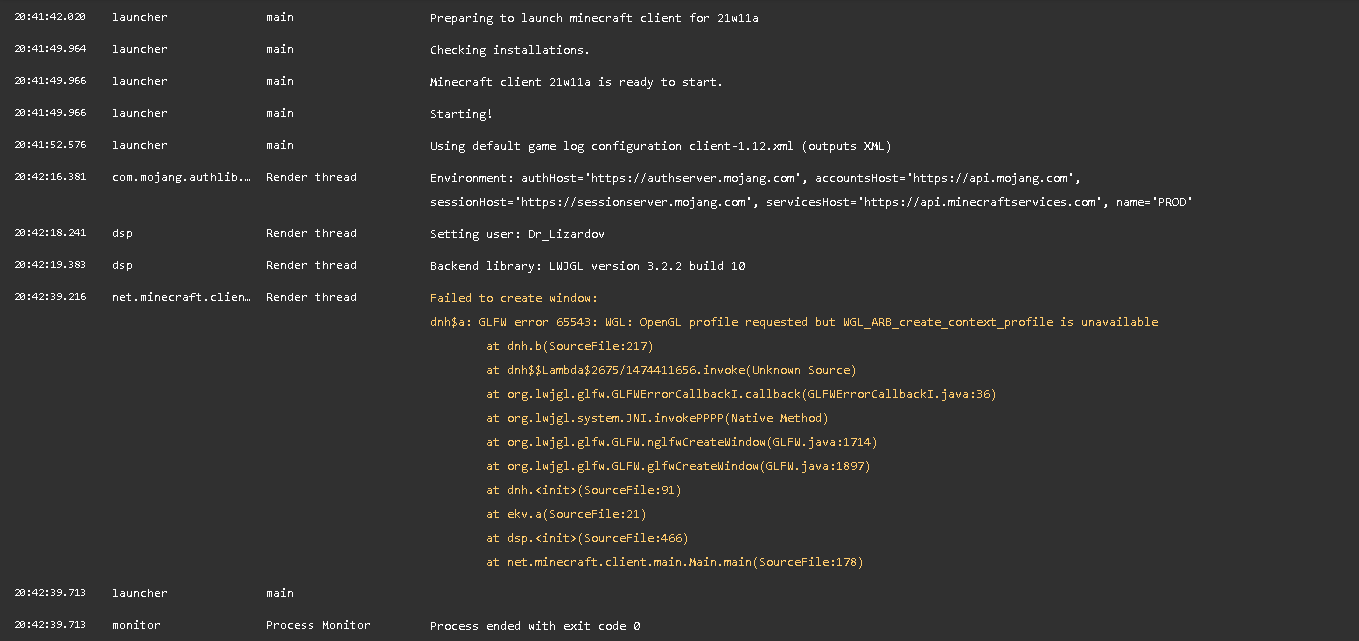Click the truncated 'net.minecraft.clien...' source label
Screen dimensions: 1359x641
pos(181,298)
